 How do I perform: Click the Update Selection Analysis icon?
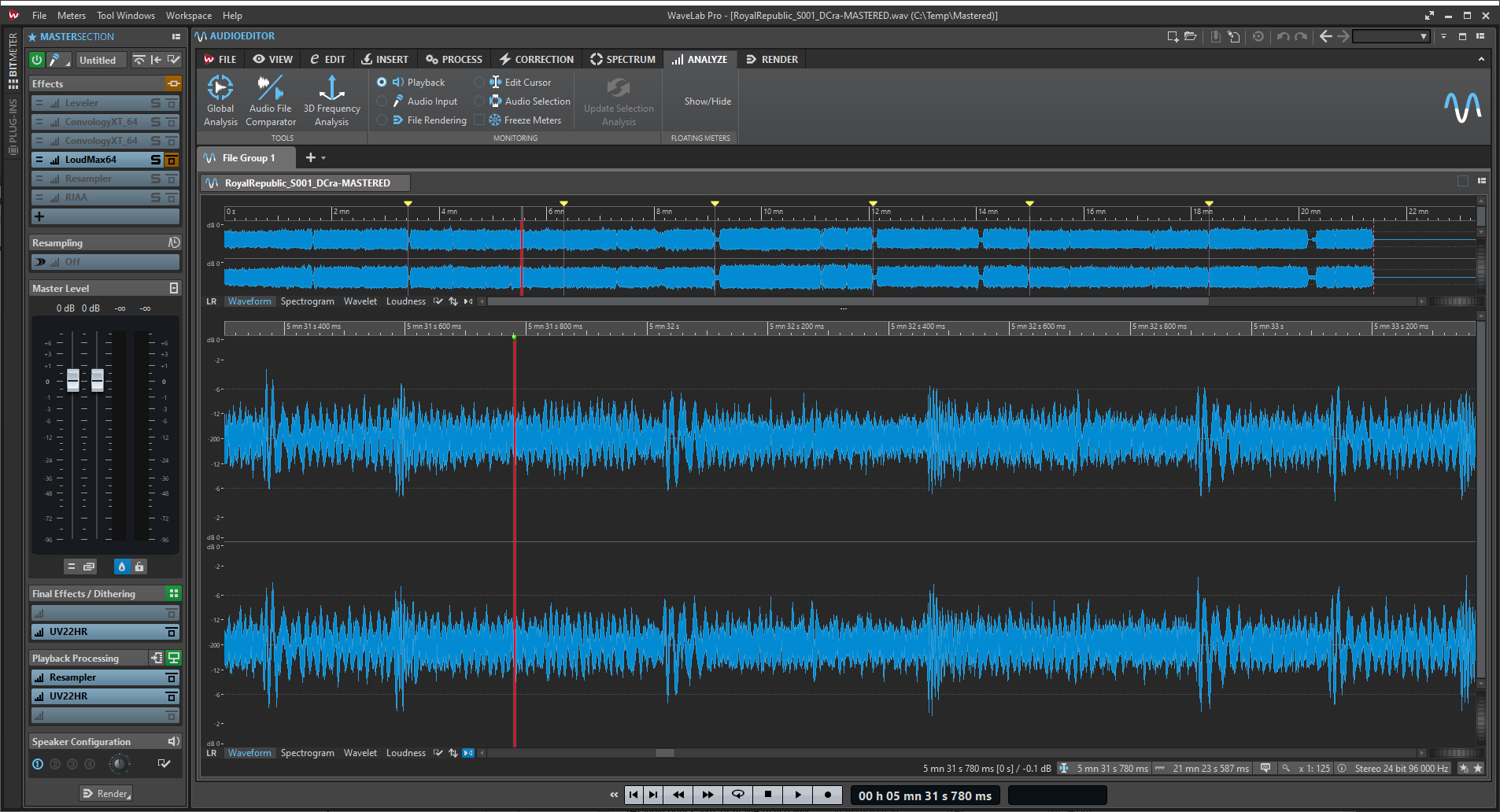[619, 87]
